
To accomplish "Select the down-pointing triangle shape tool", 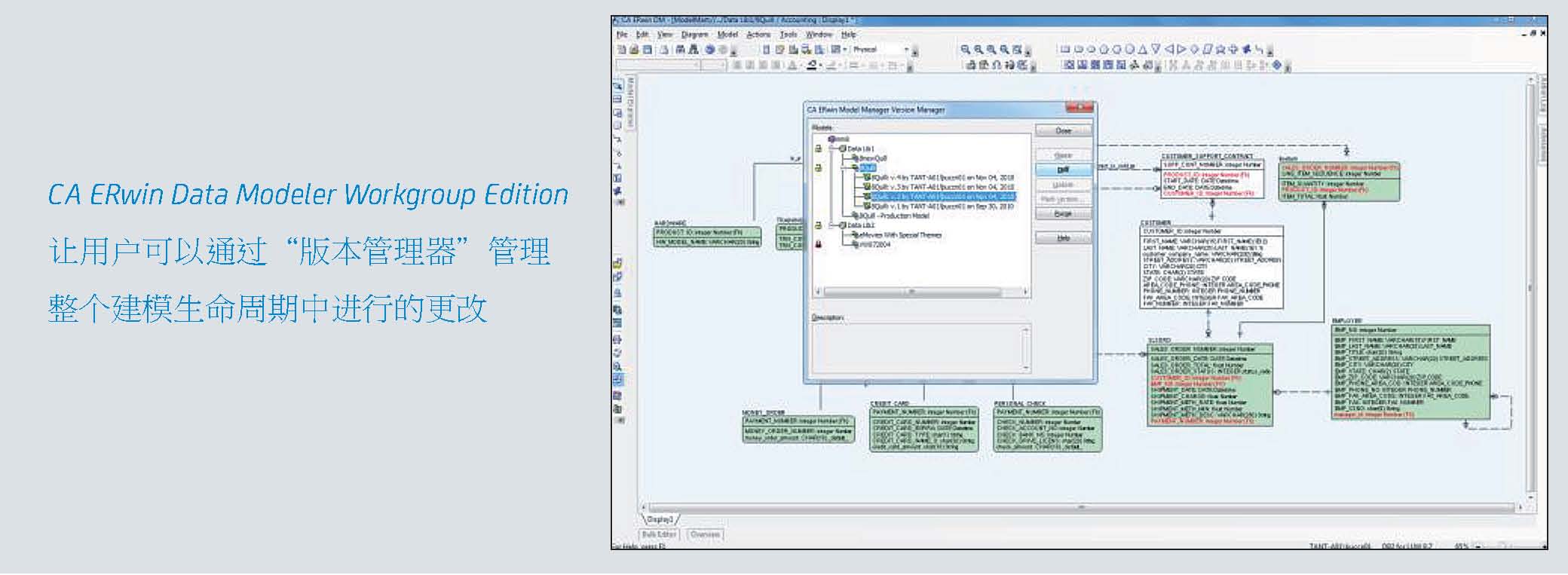I will (x=1156, y=49).
